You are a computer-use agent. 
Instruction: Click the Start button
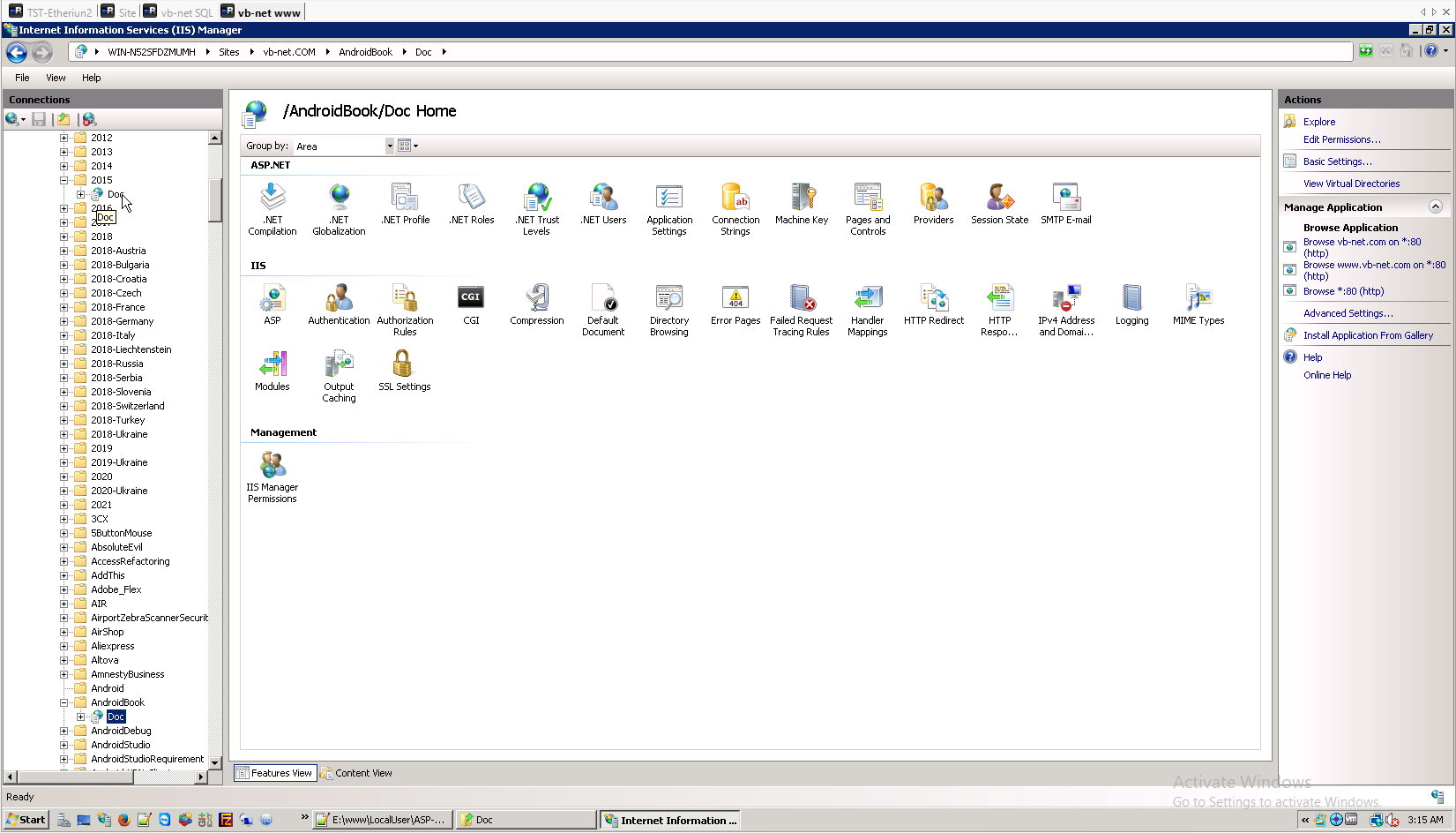[x=26, y=820]
